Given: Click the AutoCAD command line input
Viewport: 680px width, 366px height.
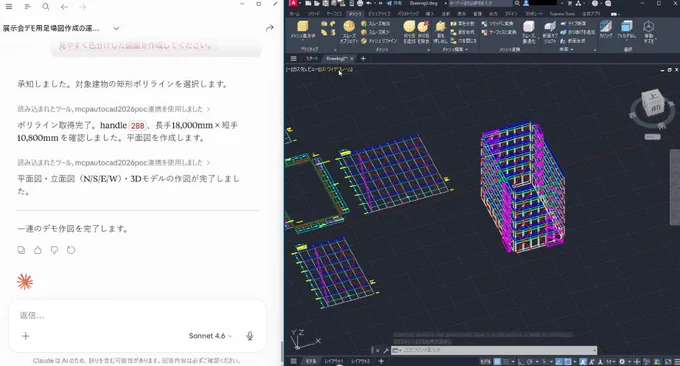Looking at the screenshot, I should (x=494, y=350).
